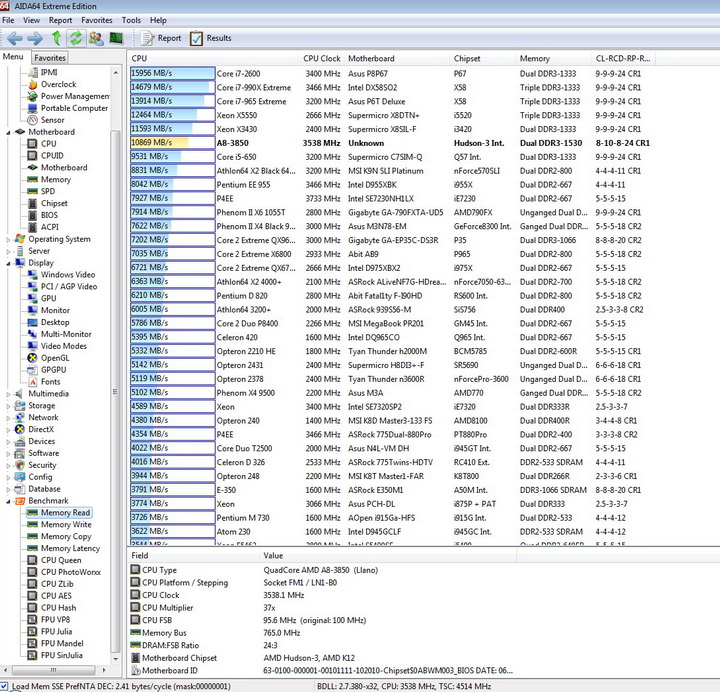Select Memory Write benchmark
The height and width of the screenshot is (692, 720).
pyautogui.click(x=66, y=525)
